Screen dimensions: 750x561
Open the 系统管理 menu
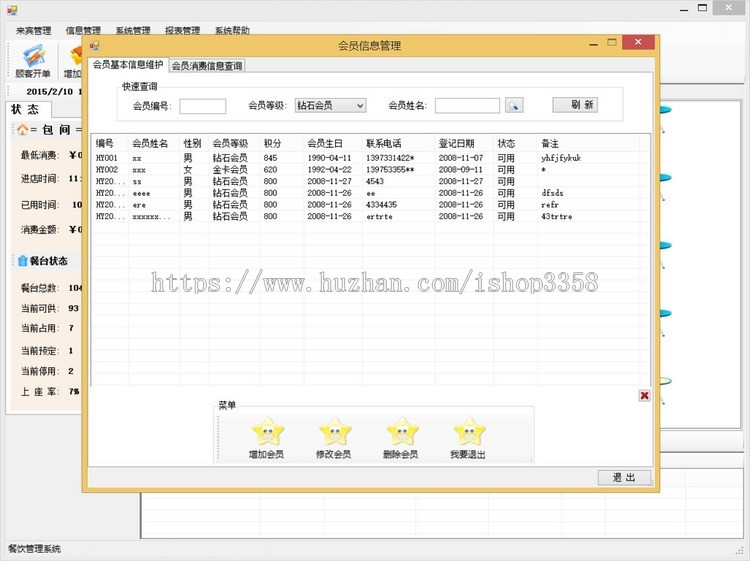[133, 31]
